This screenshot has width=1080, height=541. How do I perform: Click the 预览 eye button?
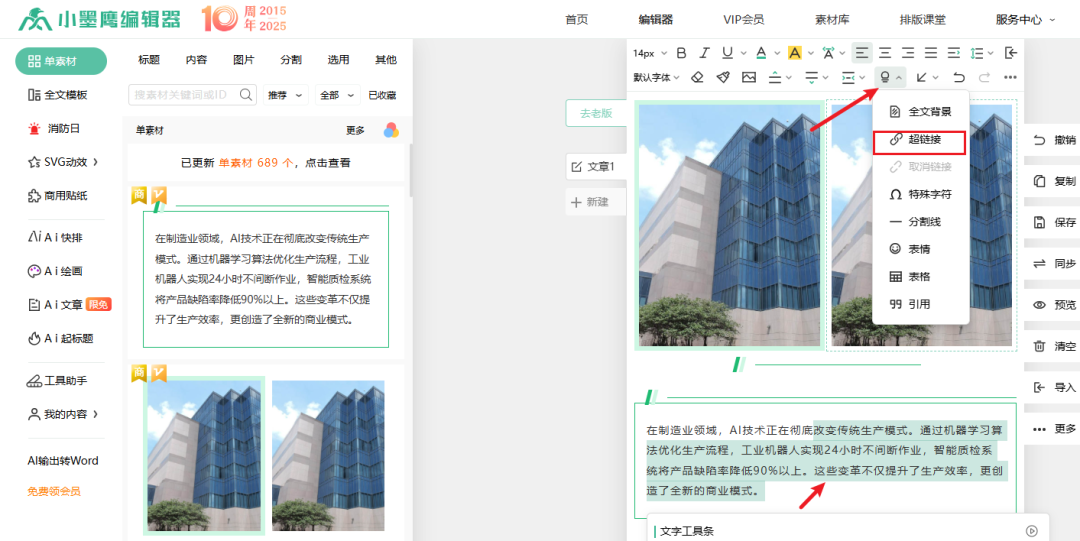[x=1054, y=305]
